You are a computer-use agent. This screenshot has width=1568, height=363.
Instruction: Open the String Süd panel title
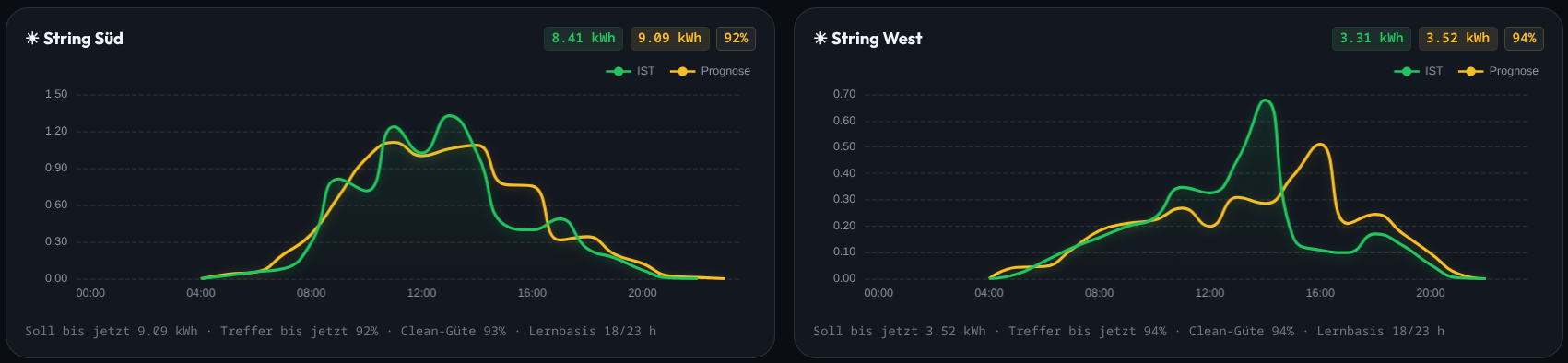(x=83, y=39)
